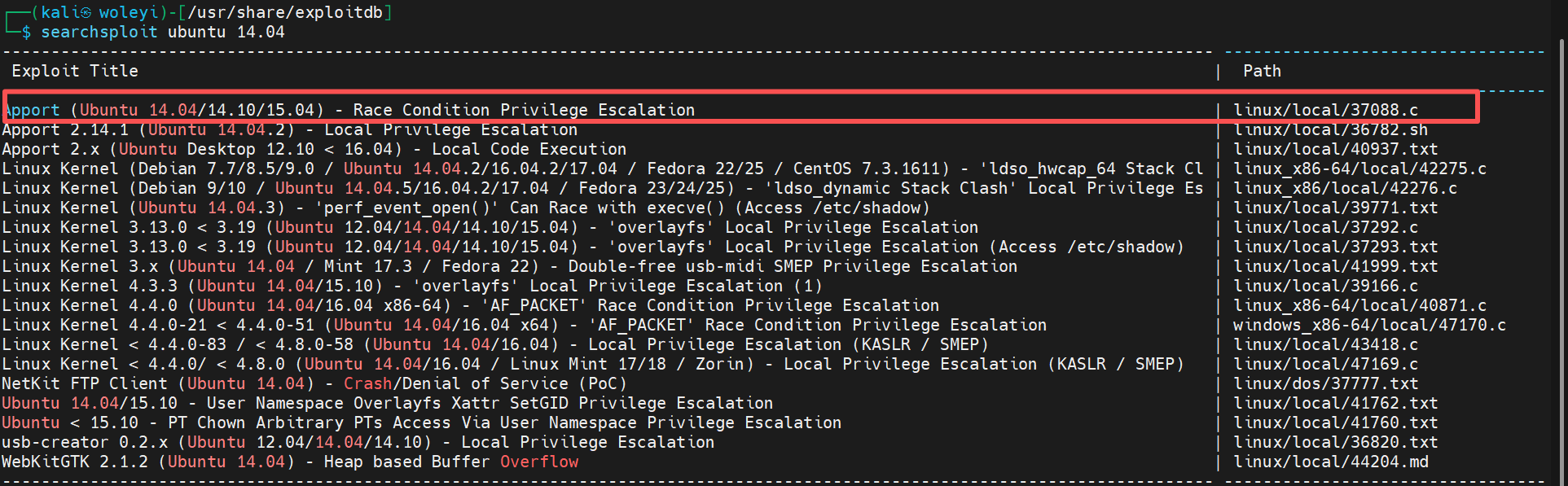Screen dimensions: 1568x486
Task: Select the highlighted Apport Race Condition exploit title
Action: [350, 111]
